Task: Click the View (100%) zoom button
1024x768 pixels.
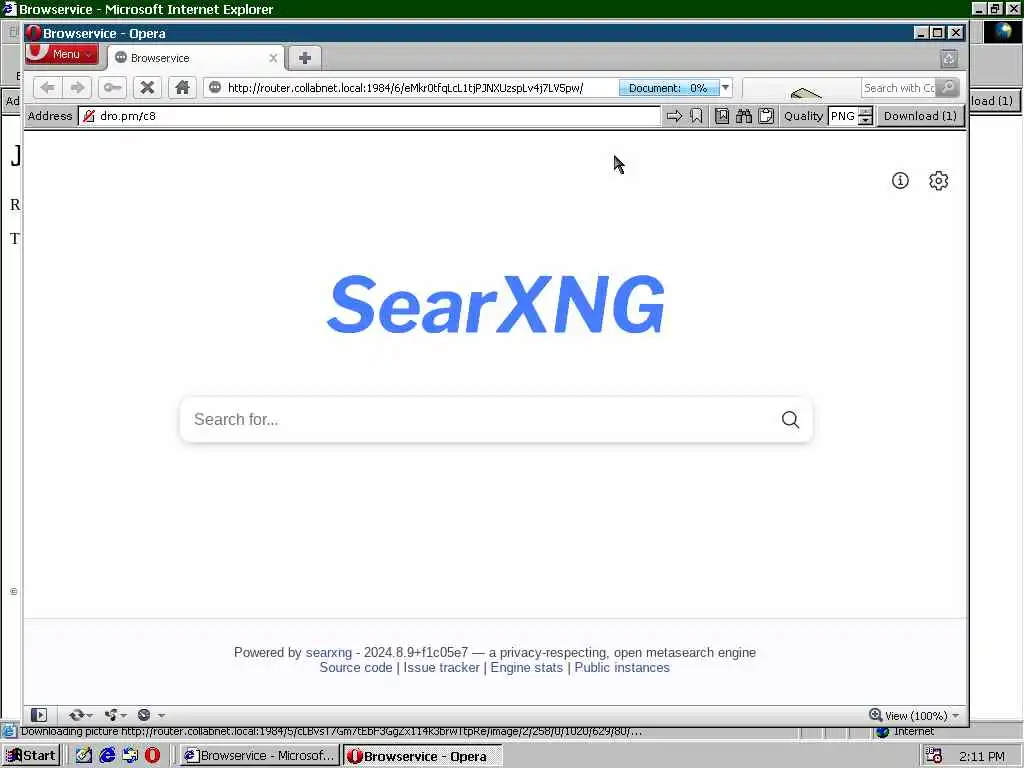Action: [908, 716]
